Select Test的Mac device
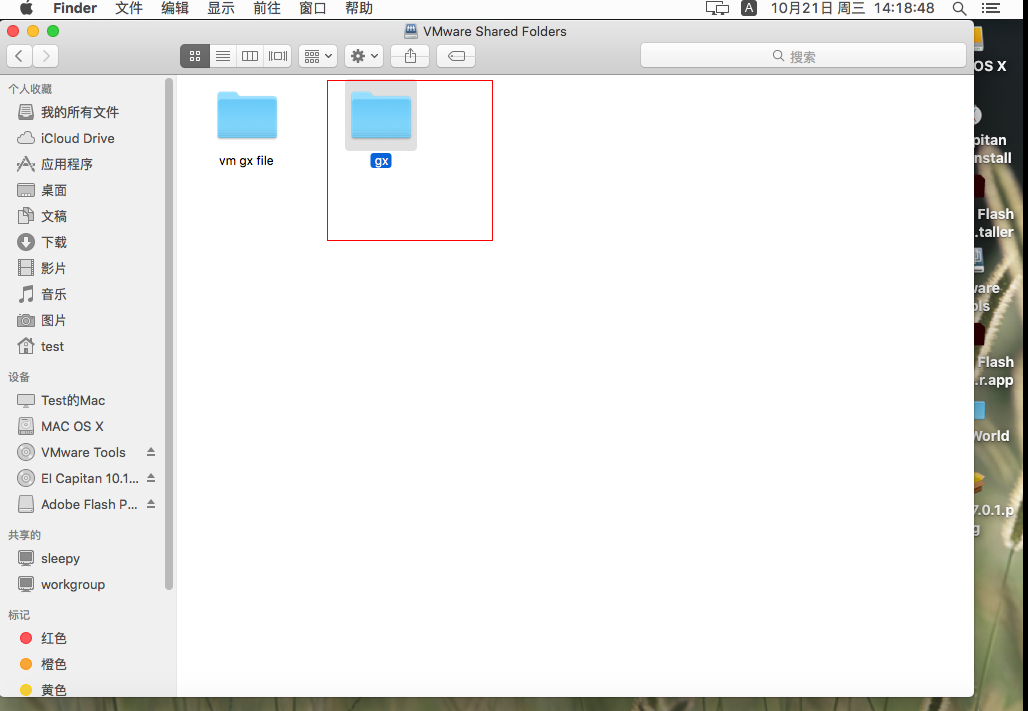The image size is (1028, 711). coord(60,401)
